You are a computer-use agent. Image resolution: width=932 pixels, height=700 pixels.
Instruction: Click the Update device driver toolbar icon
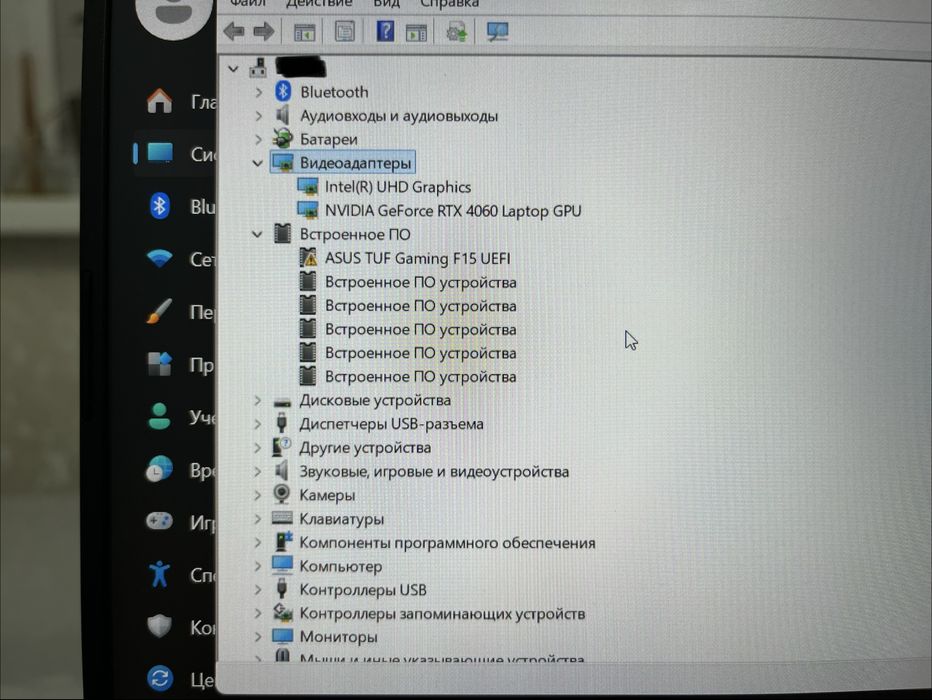point(456,31)
